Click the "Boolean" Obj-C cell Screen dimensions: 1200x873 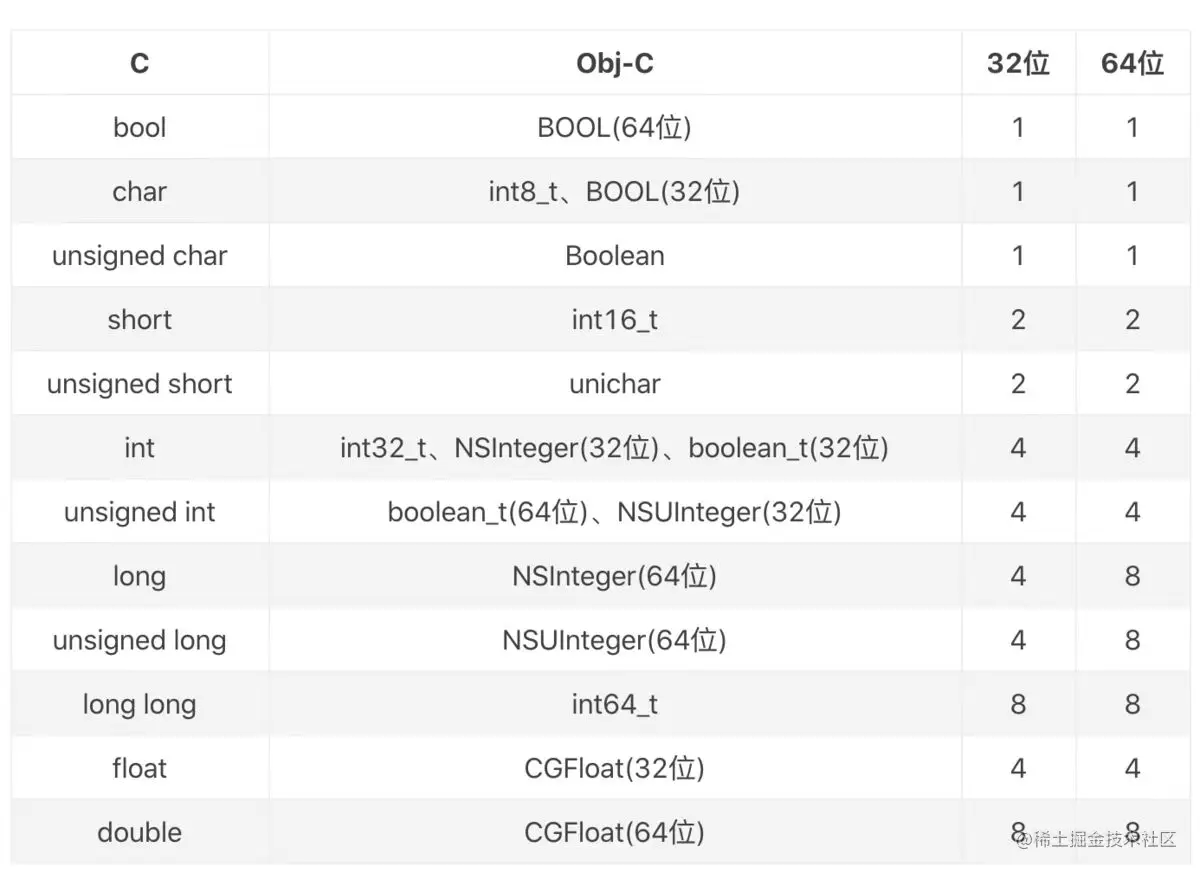(x=614, y=256)
